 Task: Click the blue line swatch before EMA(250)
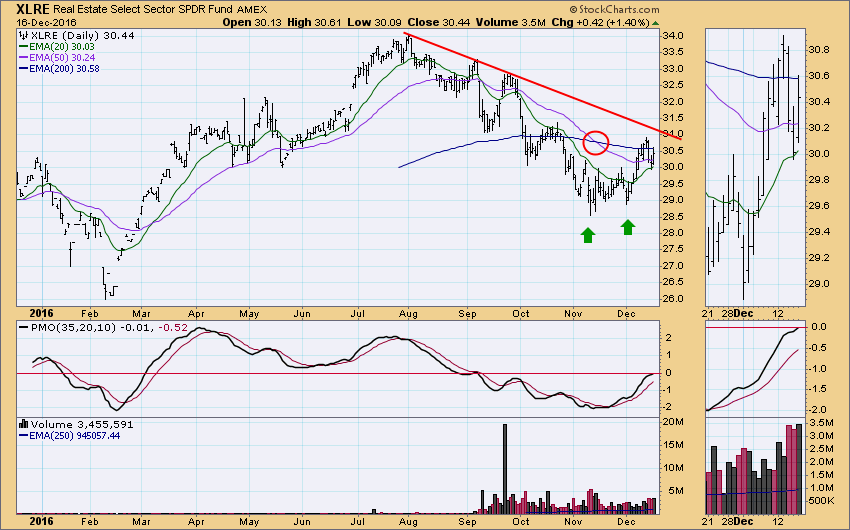click(23, 436)
